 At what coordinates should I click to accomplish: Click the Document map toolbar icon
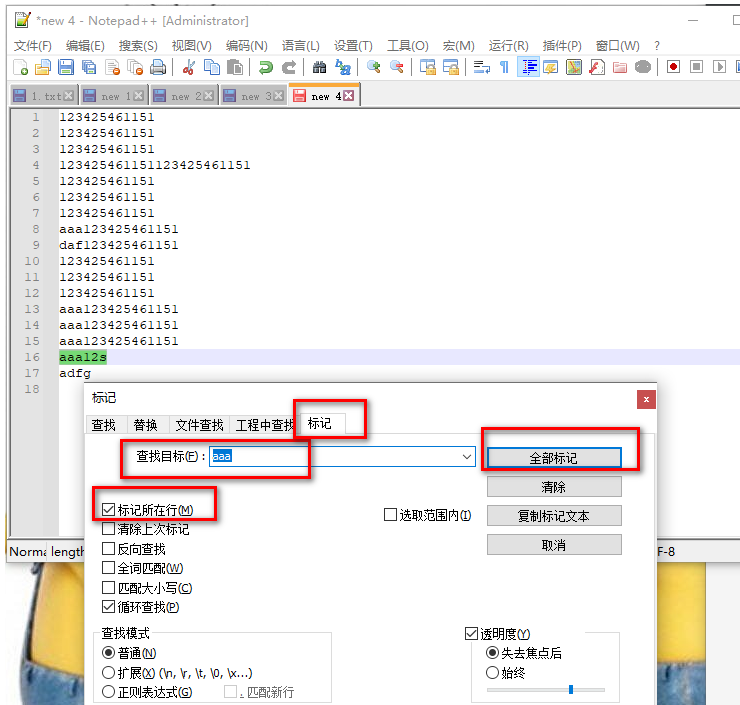tap(573, 67)
